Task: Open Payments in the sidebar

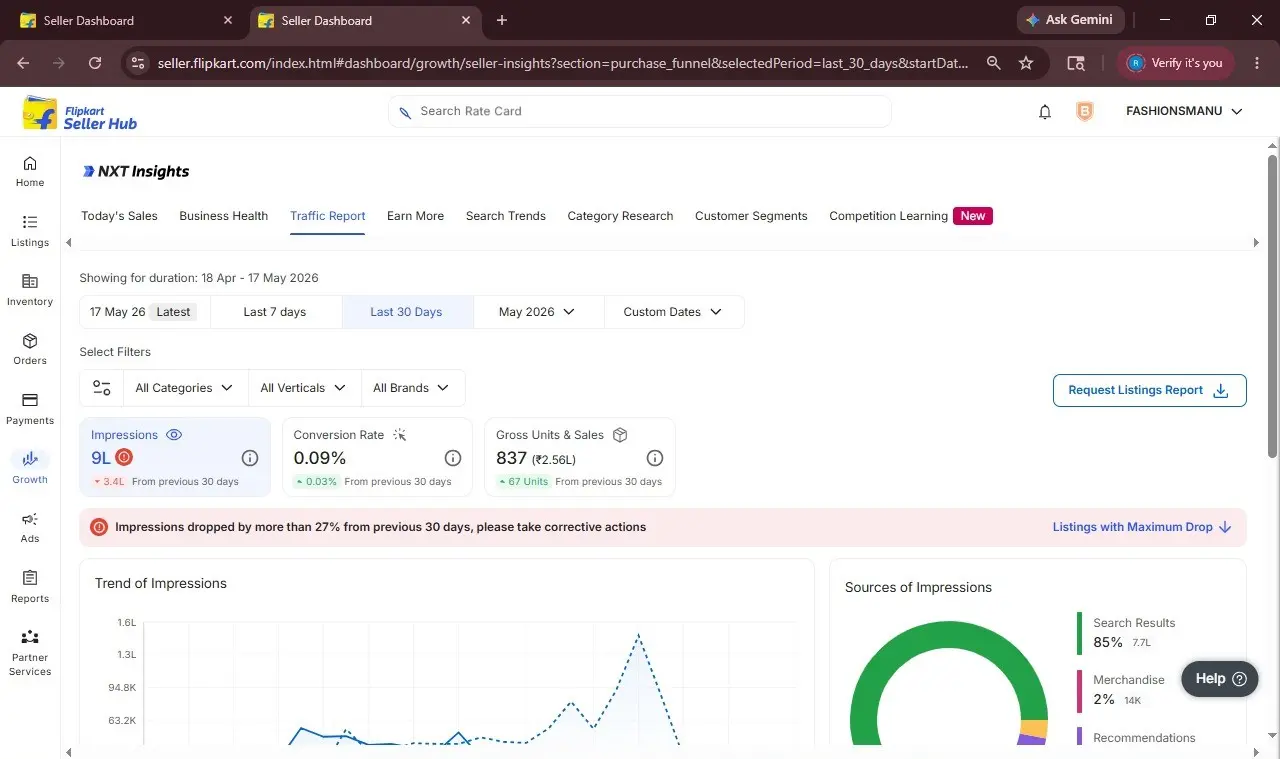Action: click(30, 409)
